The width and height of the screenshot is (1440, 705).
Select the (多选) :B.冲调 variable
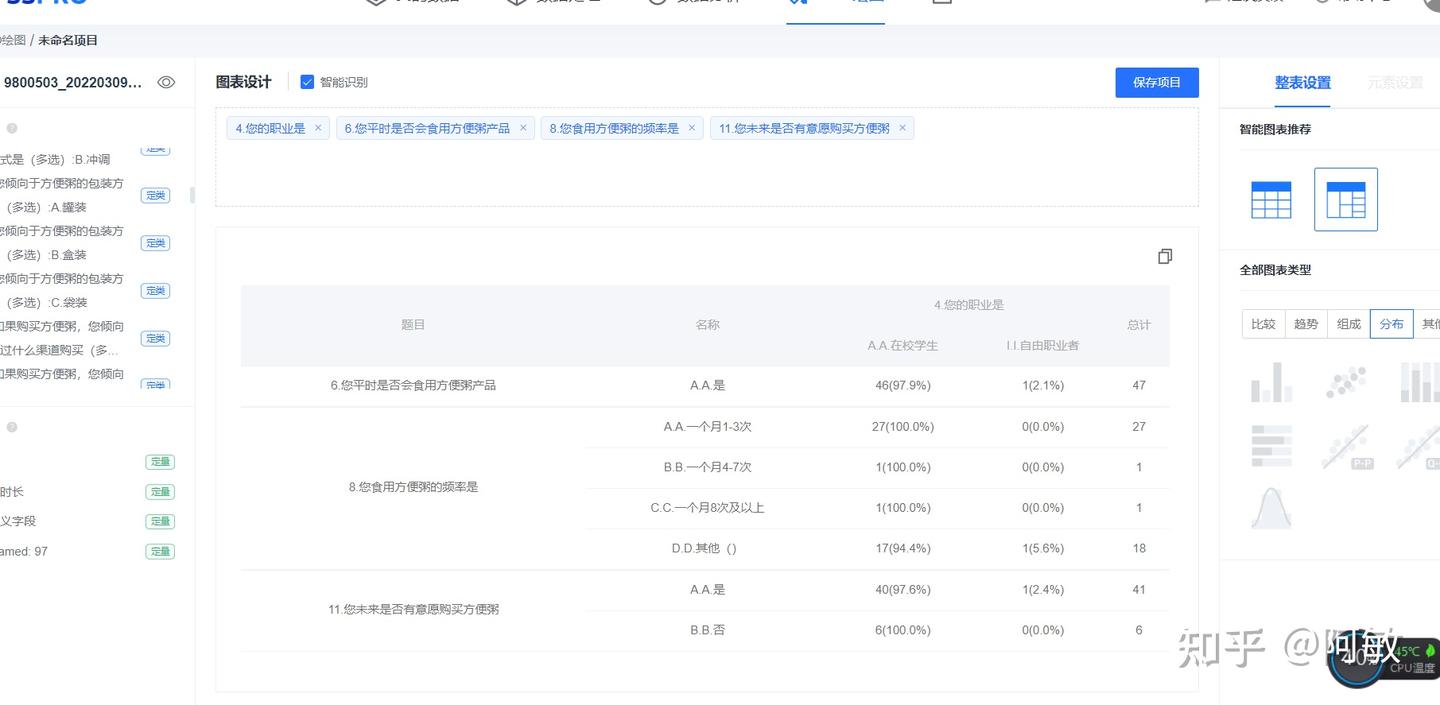tap(55, 160)
